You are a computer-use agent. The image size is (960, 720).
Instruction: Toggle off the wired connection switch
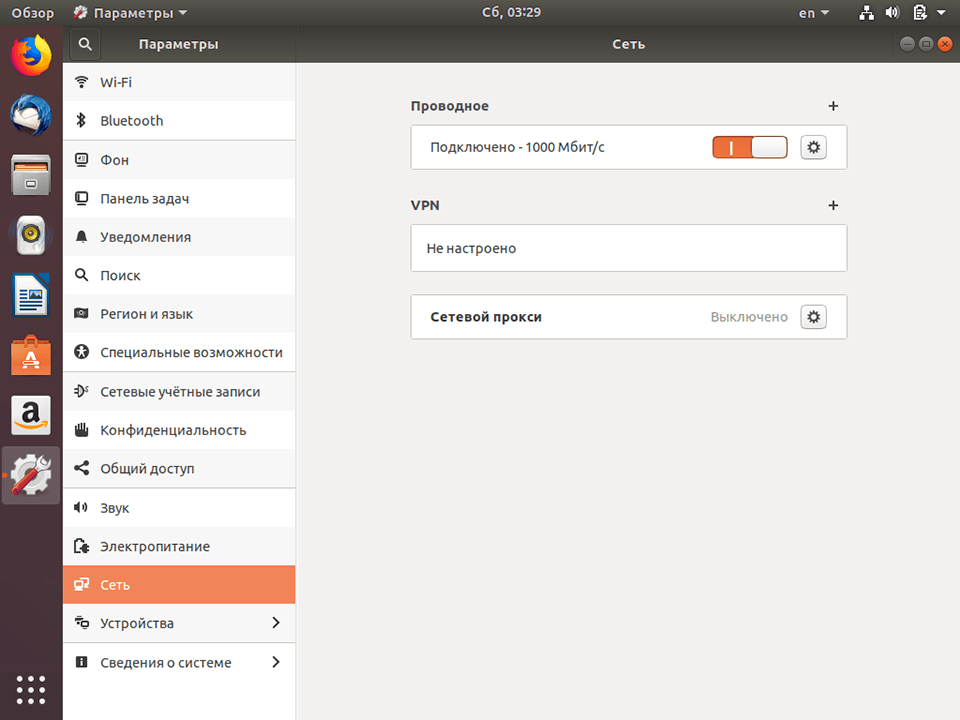pos(749,146)
